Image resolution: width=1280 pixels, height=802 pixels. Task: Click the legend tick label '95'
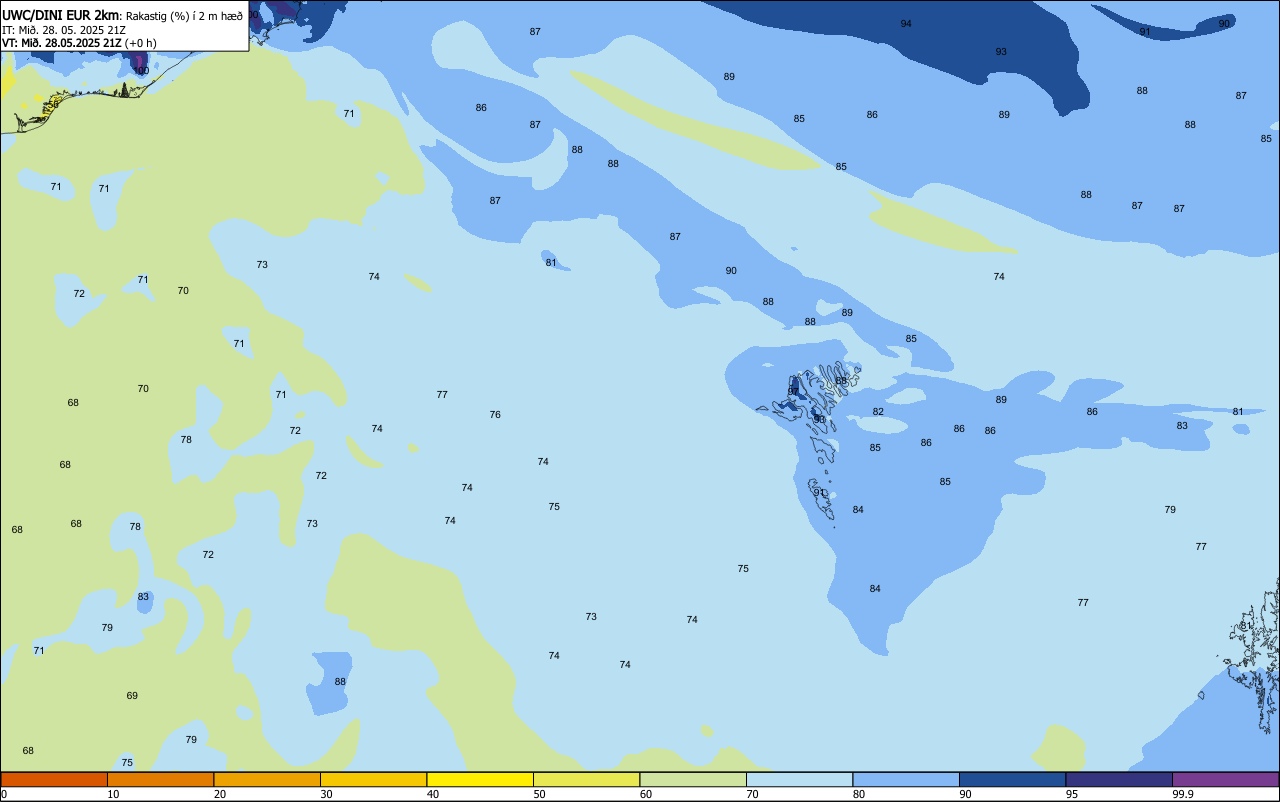(x=1072, y=794)
